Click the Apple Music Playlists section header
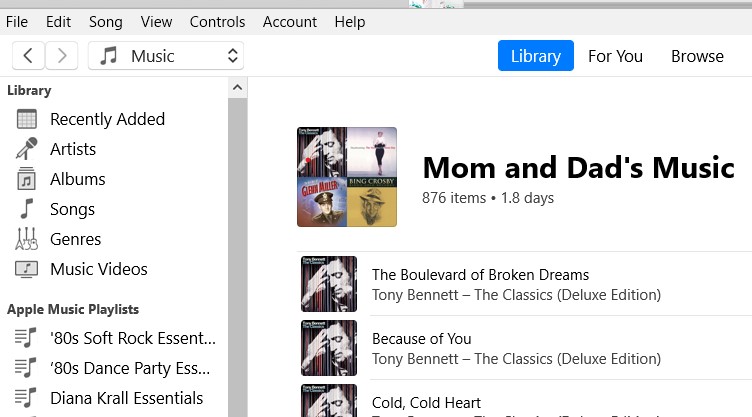The image size is (752, 417). tap(73, 309)
